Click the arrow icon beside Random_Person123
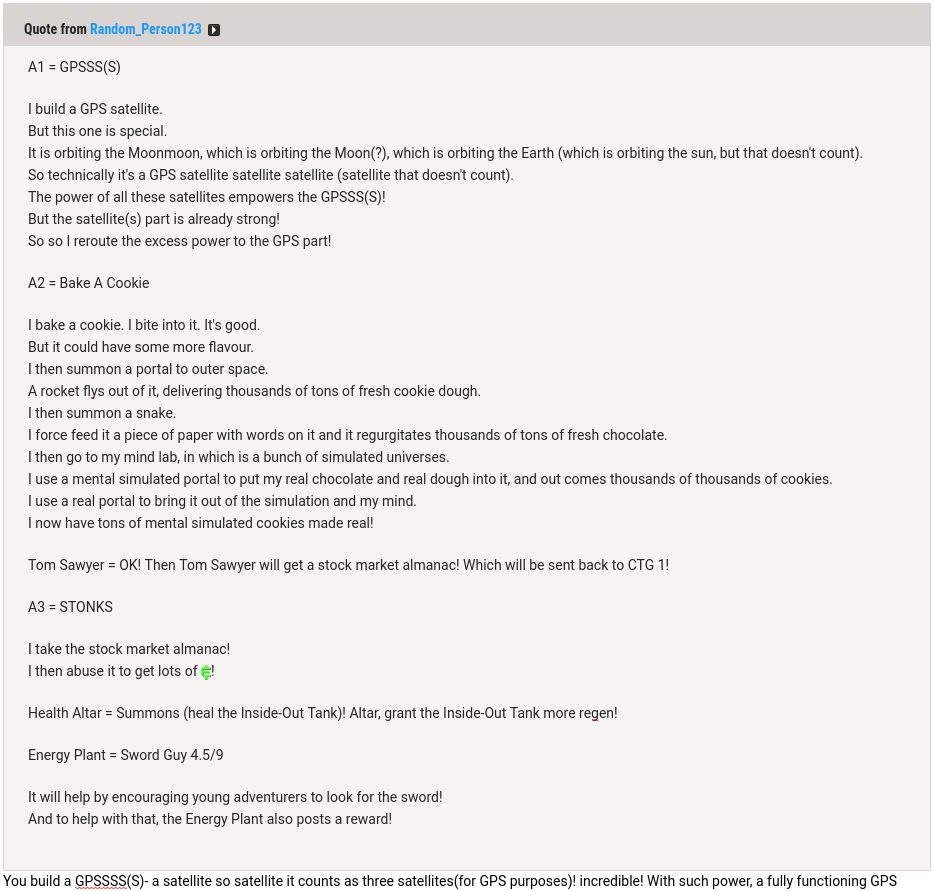 point(214,30)
